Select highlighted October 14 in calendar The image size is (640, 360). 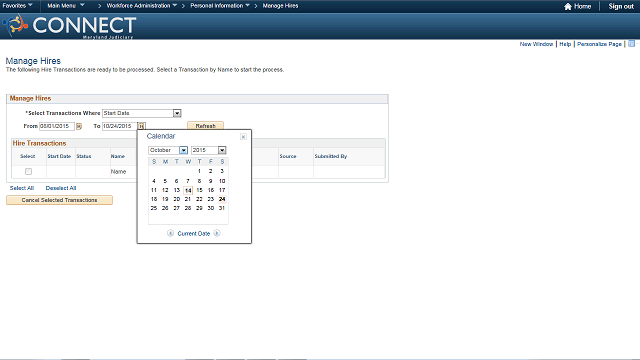(188, 191)
